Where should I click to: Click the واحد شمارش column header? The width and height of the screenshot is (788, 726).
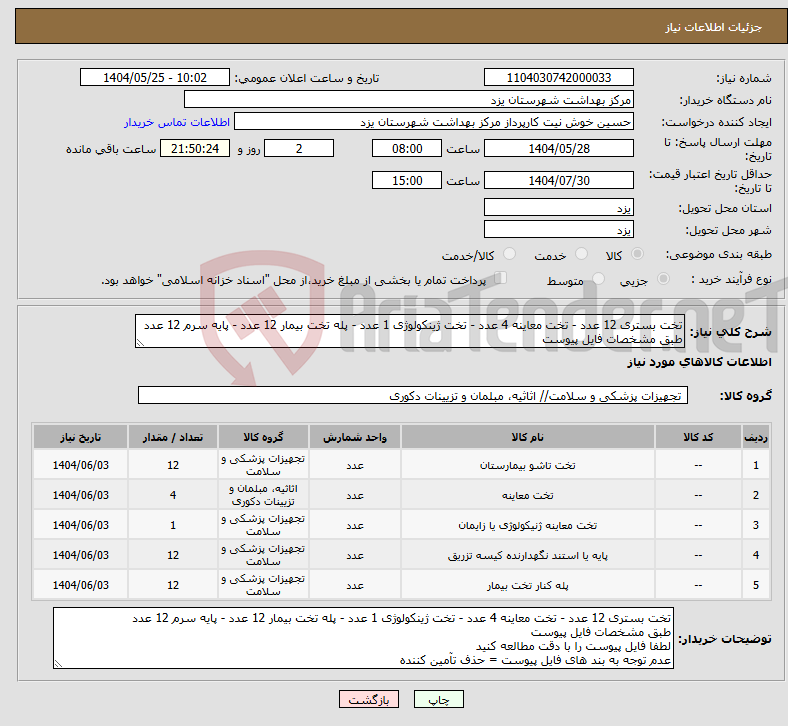click(355, 437)
